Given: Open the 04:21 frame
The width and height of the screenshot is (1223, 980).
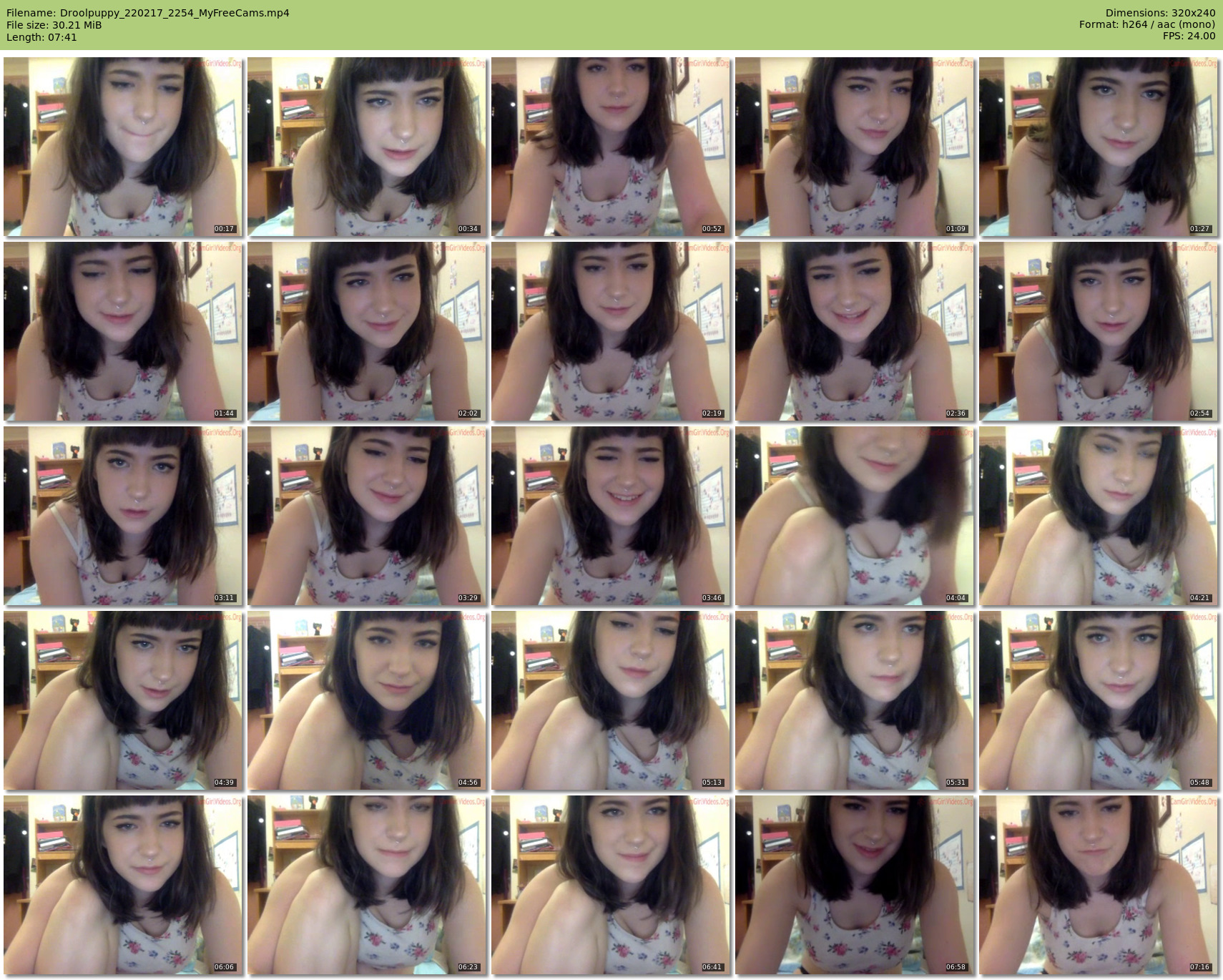Looking at the screenshot, I should tap(1099, 516).
